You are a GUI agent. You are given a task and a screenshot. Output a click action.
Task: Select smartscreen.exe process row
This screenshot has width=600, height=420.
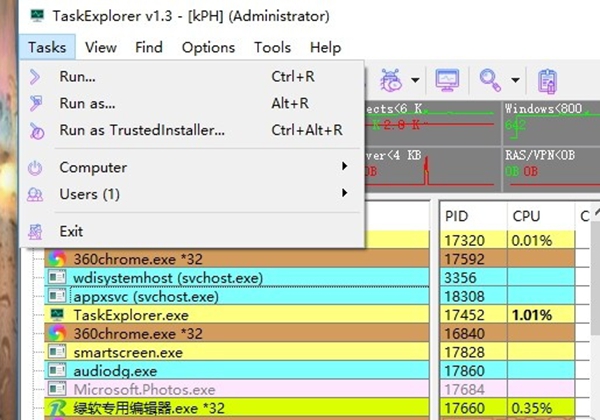click(236, 352)
